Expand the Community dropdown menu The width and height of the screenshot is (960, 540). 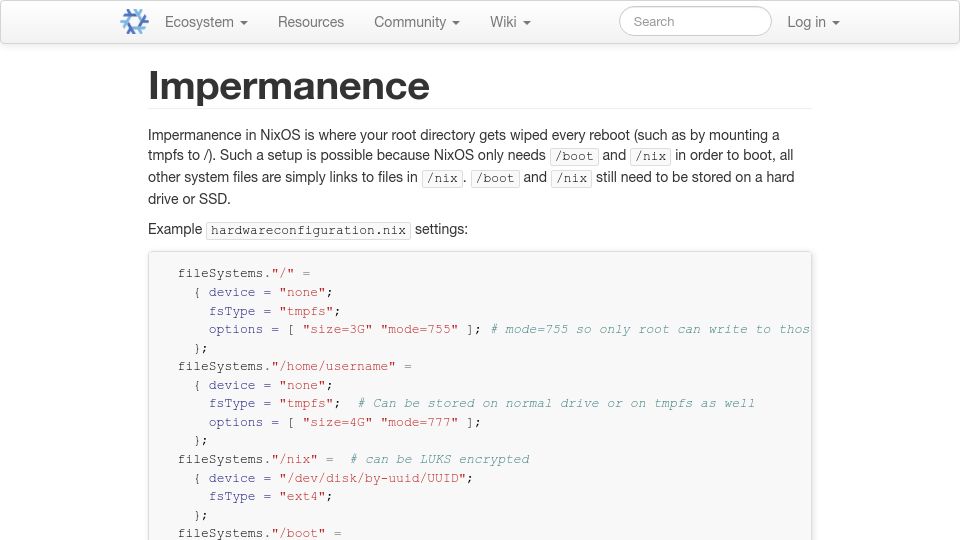pos(417,22)
